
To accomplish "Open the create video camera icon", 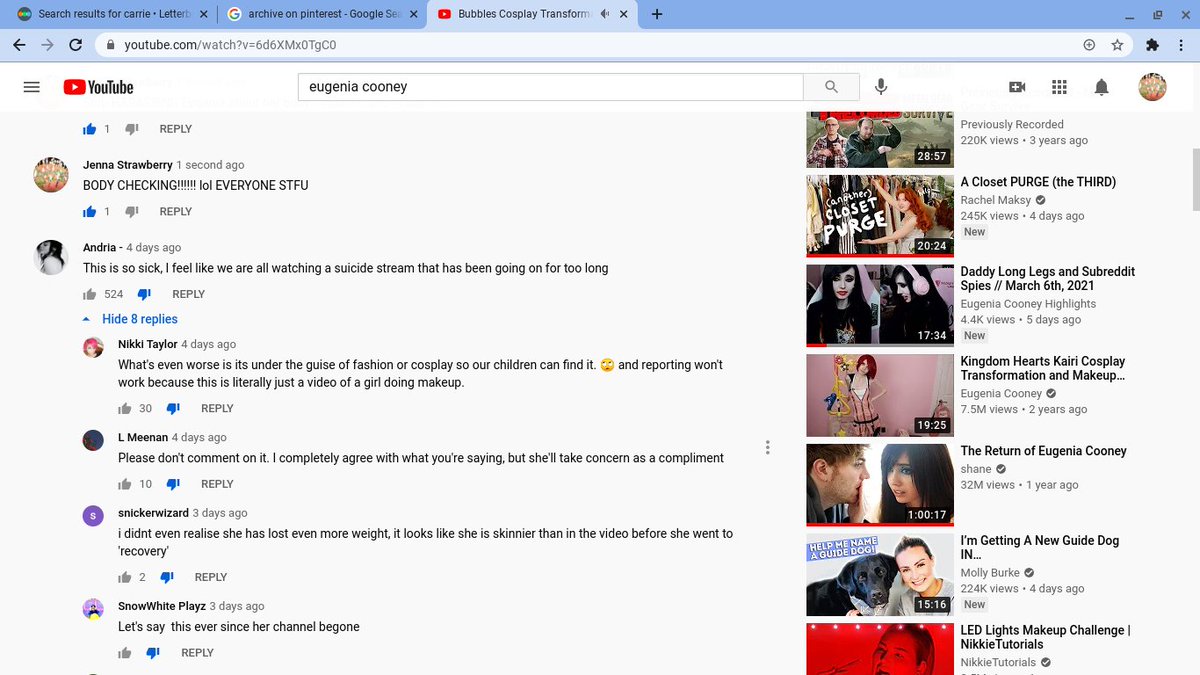I will click(1018, 87).
